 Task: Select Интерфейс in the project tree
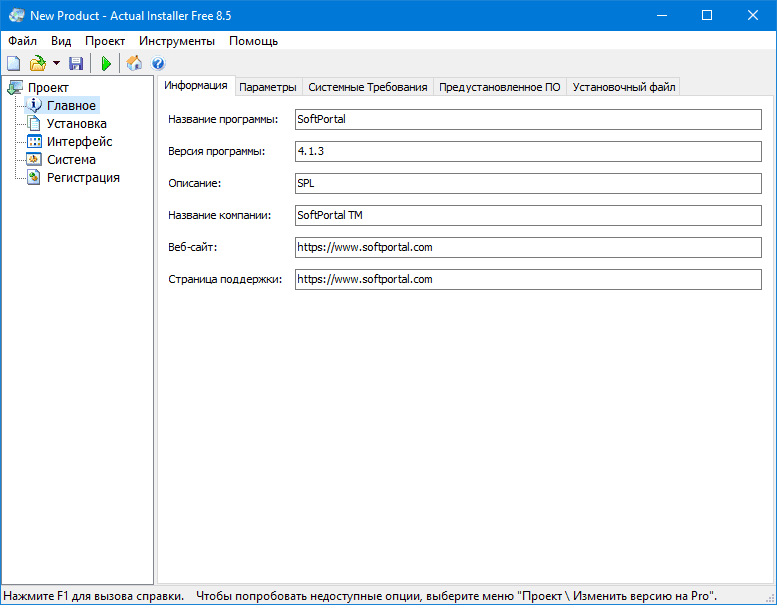pos(80,142)
